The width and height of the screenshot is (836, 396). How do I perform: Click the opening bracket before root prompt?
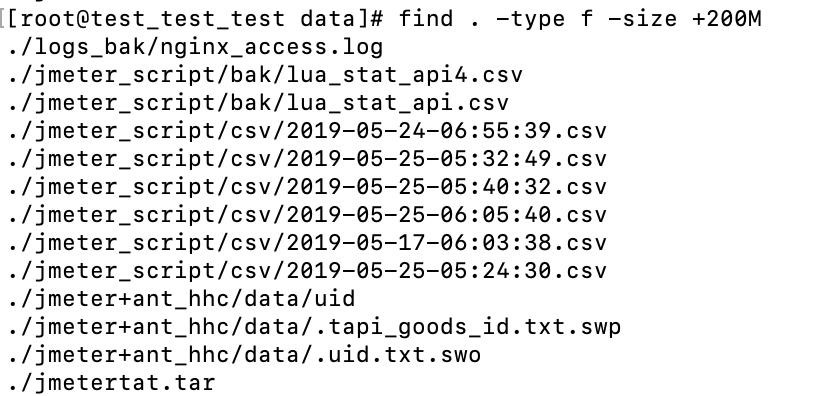pyautogui.click(x=12, y=19)
